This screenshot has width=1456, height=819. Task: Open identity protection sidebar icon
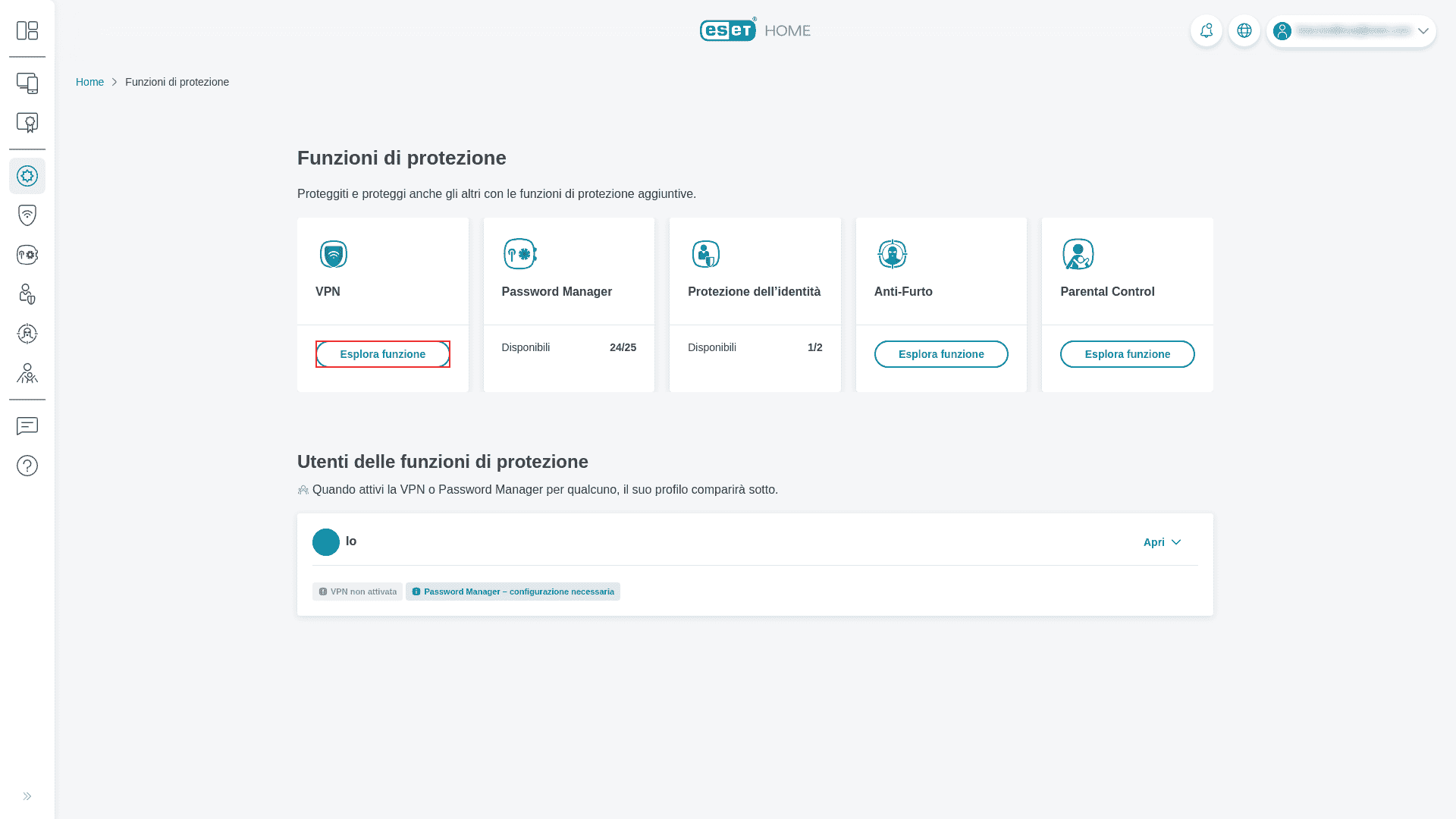click(27, 294)
